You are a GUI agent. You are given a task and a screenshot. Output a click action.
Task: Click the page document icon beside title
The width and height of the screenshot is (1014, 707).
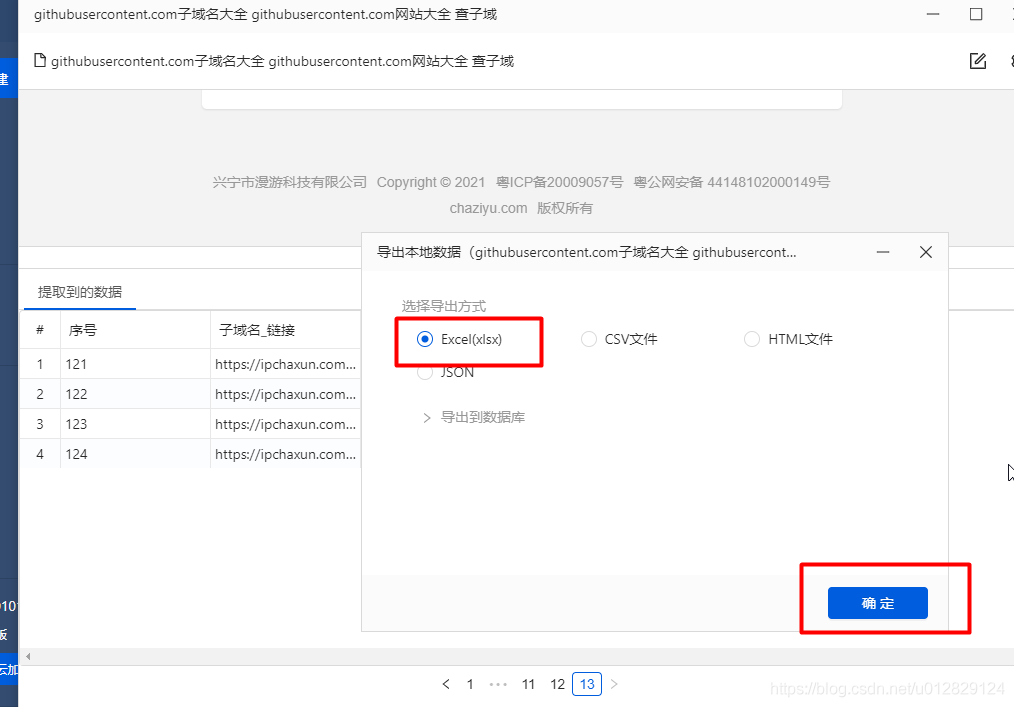[x=40, y=61]
